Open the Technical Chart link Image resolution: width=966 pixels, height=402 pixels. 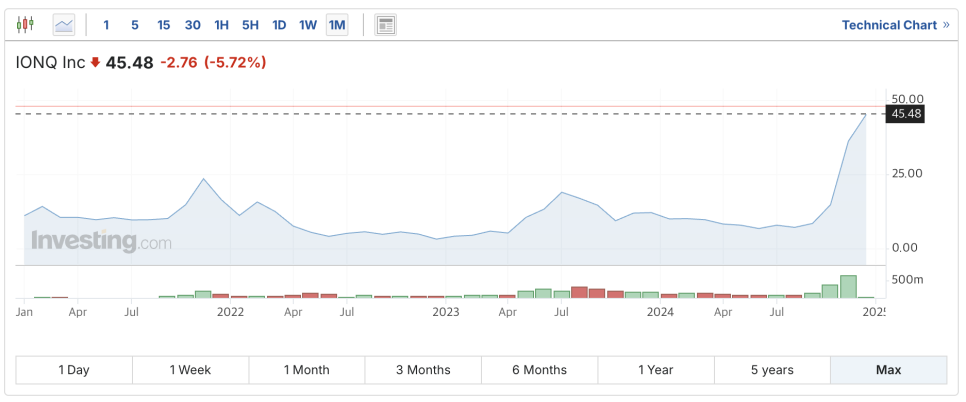[896, 25]
